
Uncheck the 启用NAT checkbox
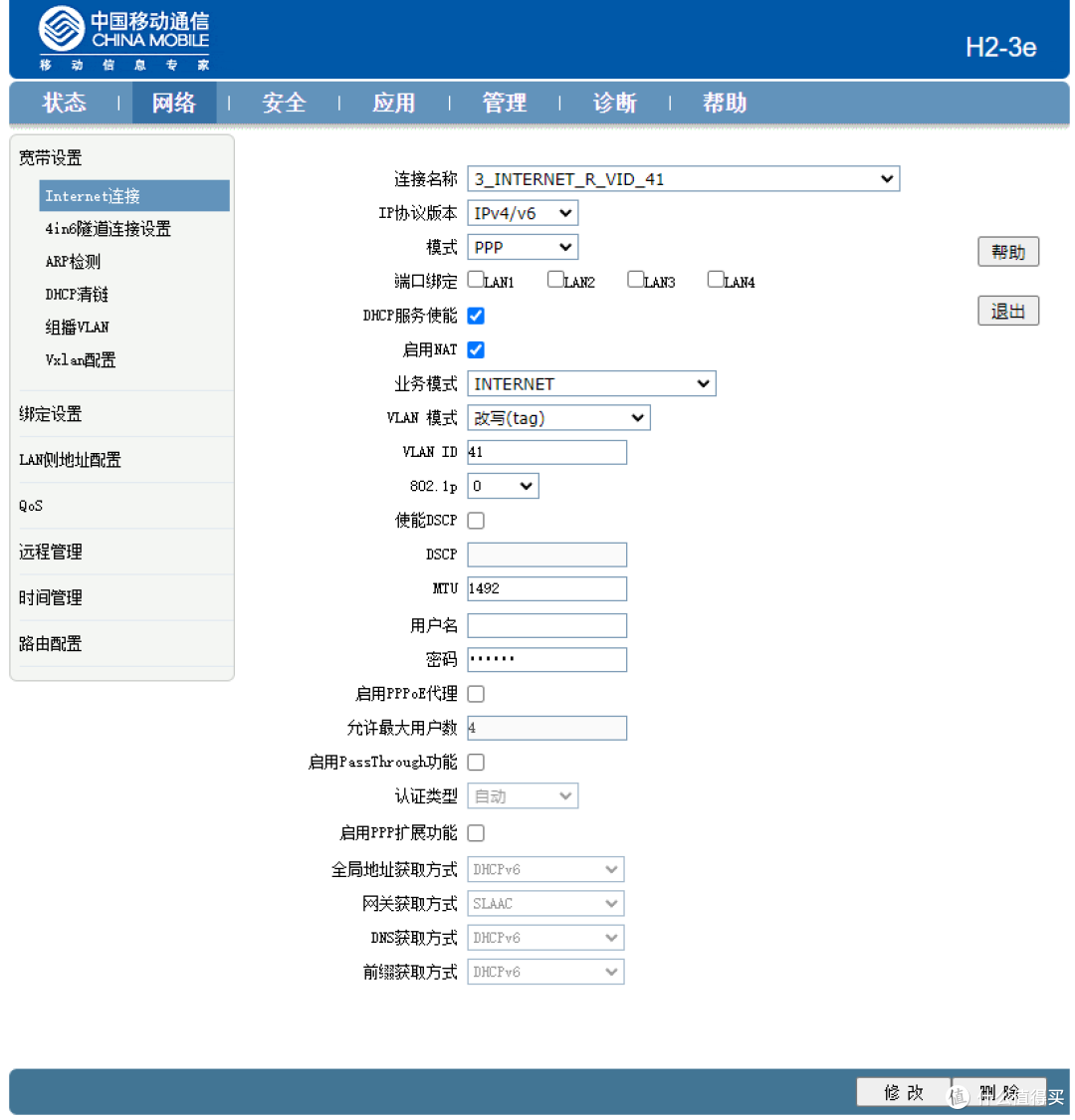(476, 350)
